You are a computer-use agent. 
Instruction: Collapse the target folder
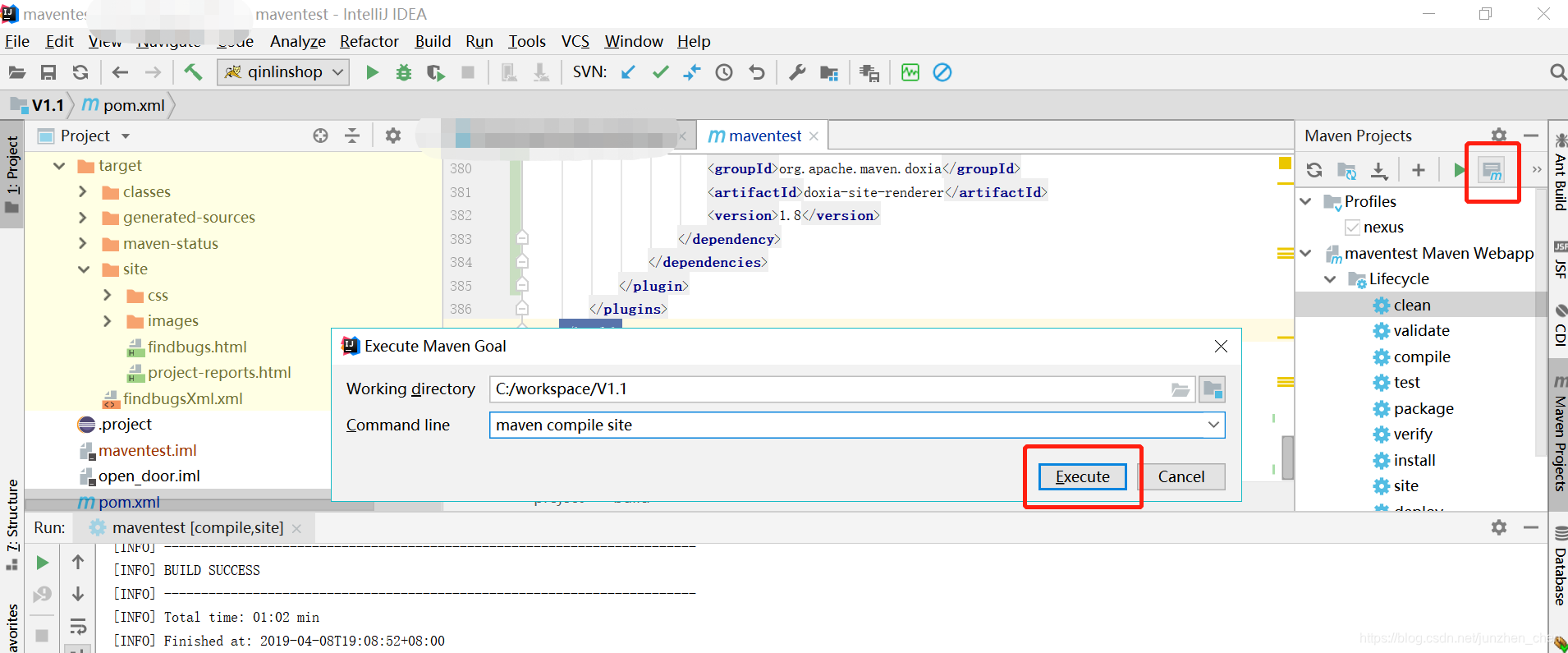tap(59, 166)
